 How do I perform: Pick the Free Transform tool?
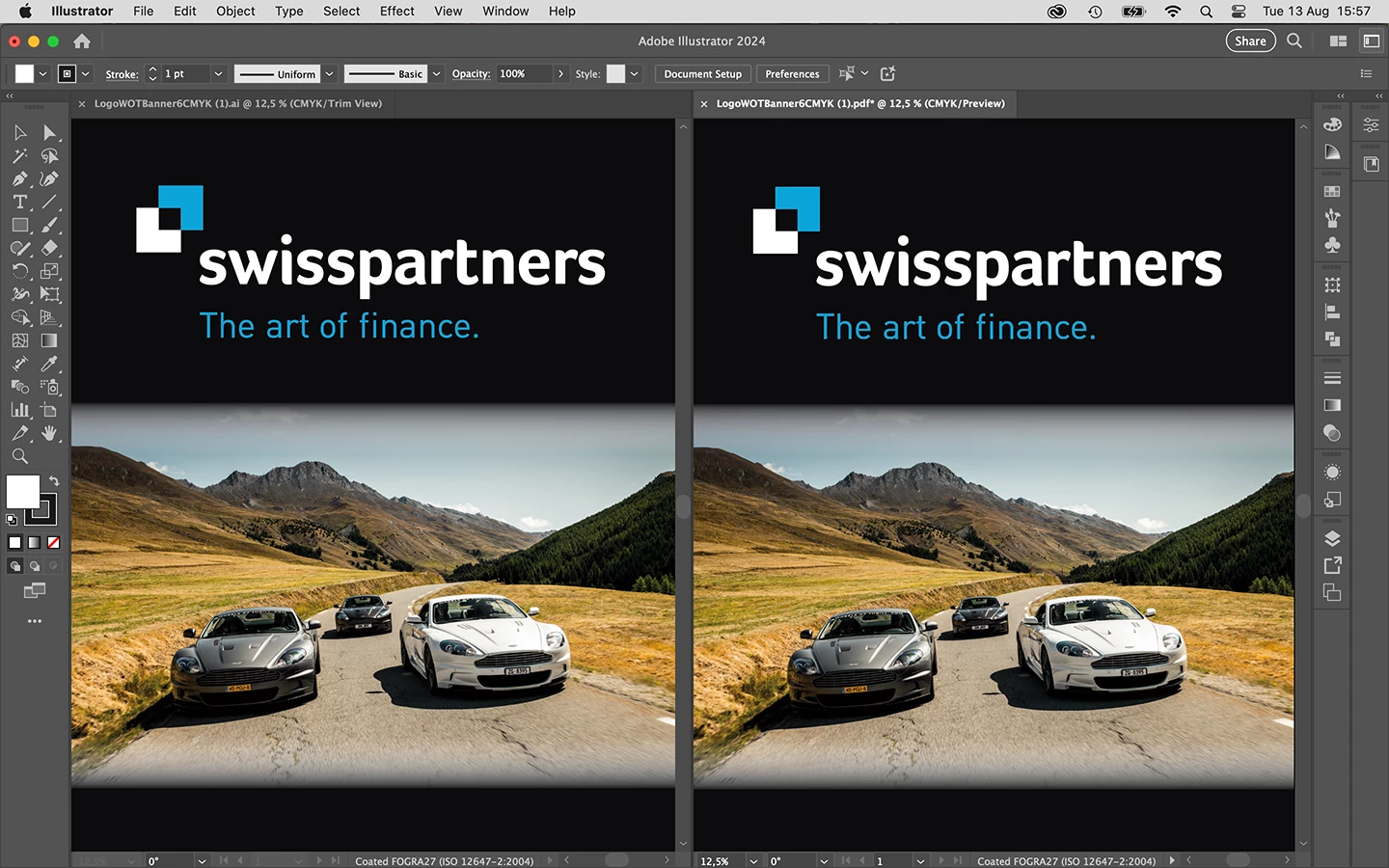(x=50, y=294)
